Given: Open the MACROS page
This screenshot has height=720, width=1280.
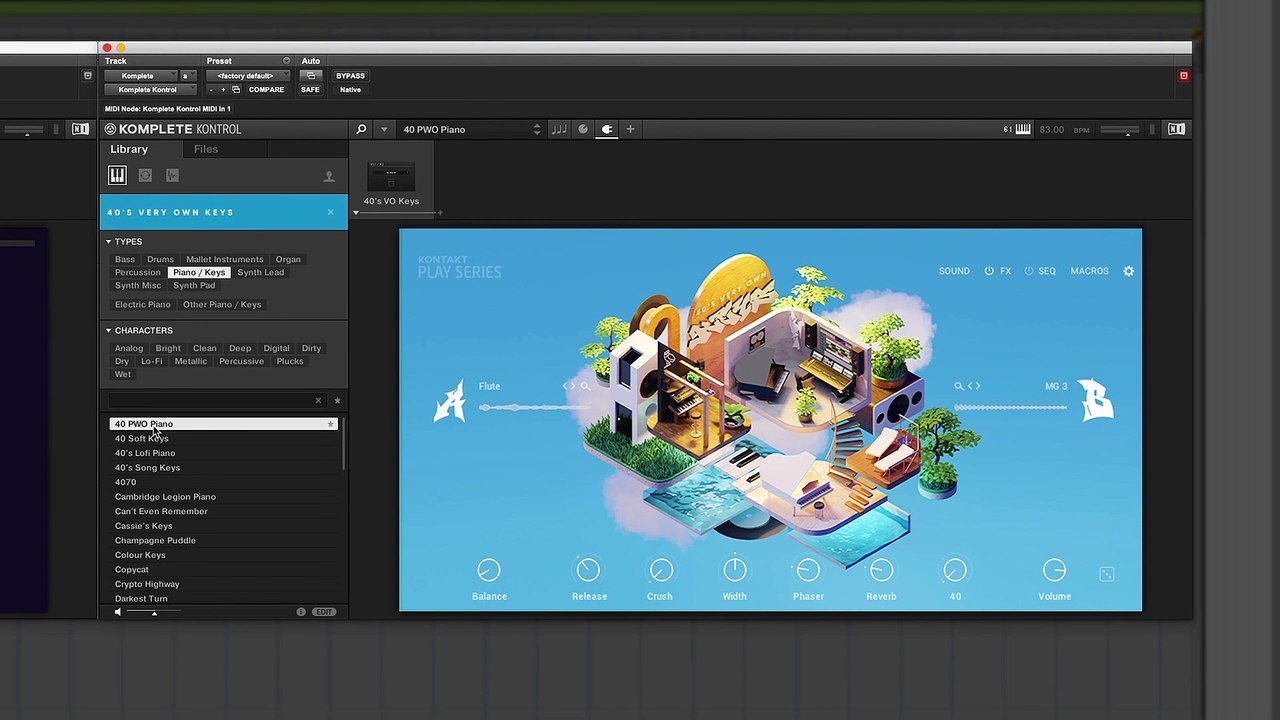Looking at the screenshot, I should [x=1089, y=271].
